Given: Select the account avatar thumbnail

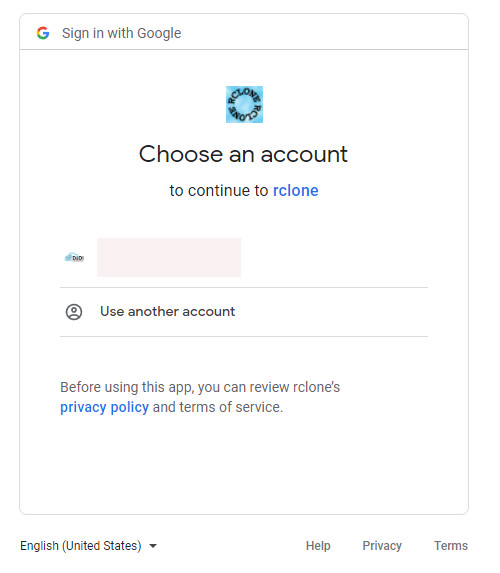Looking at the screenshot, I should coord(74,258).
